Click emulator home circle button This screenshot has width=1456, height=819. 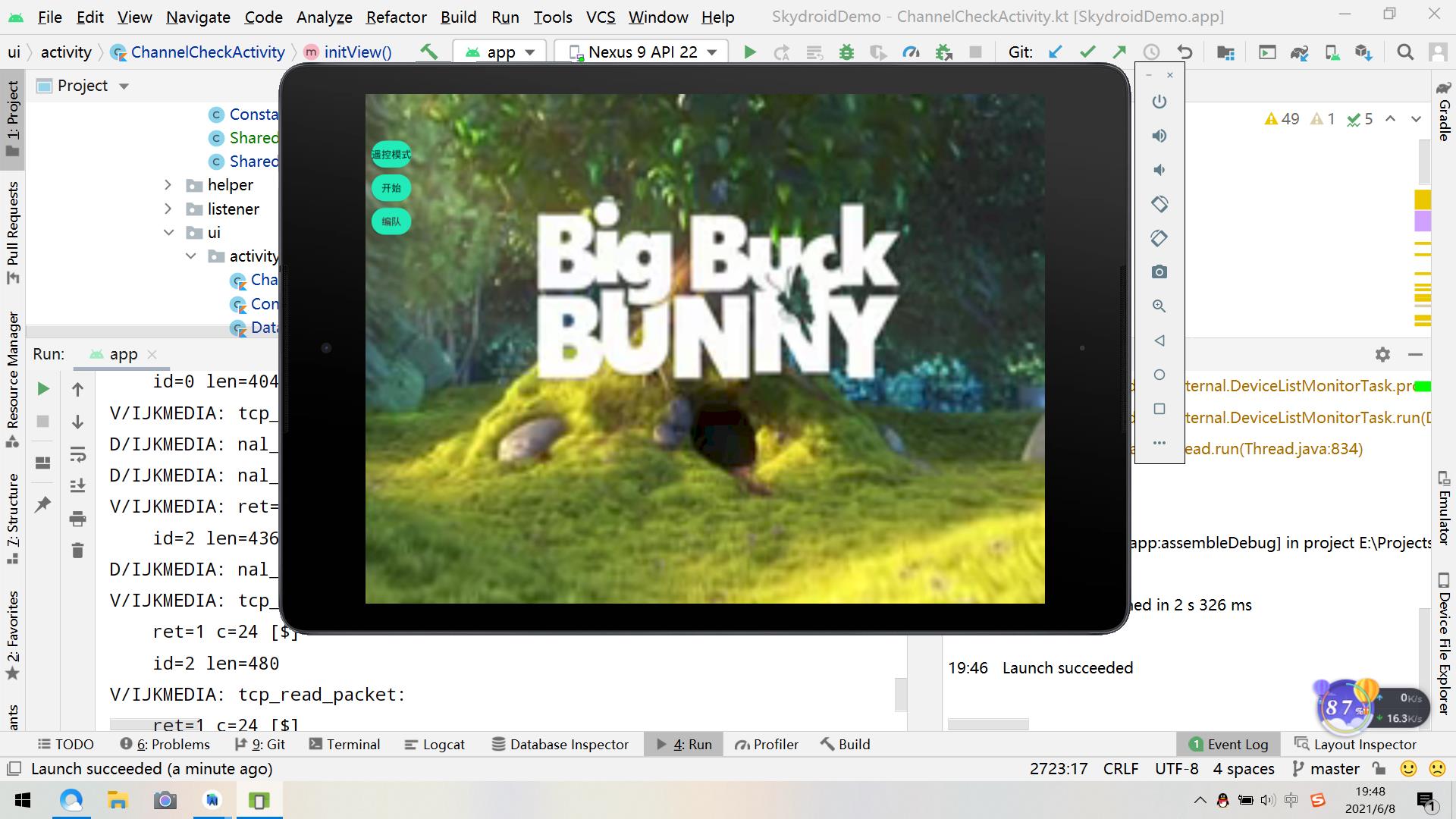(x=1159, y=375)
